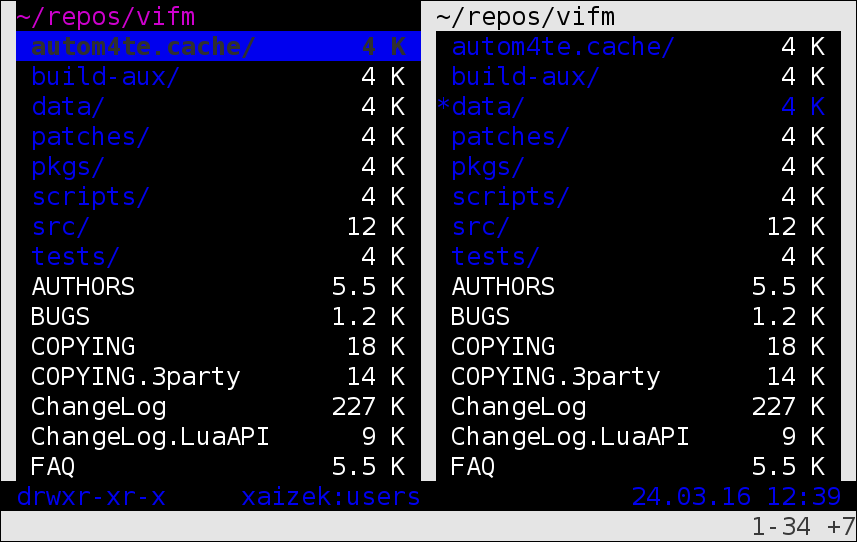Viewport: 857px width, 542px height.
Task: Select ChangeLog.LuaAPI in the right pane
Action: 638,437
